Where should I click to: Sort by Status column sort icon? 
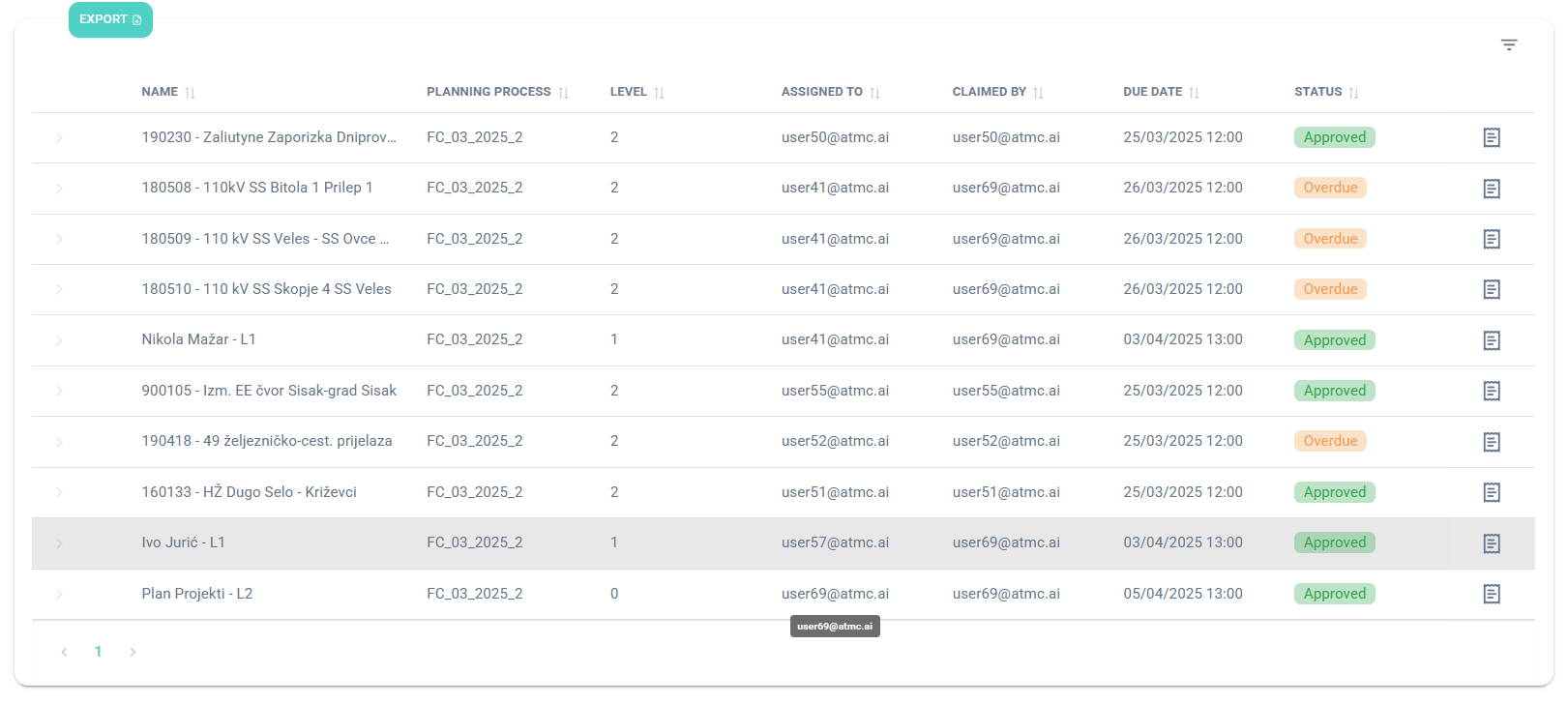tap(1353, 93)
